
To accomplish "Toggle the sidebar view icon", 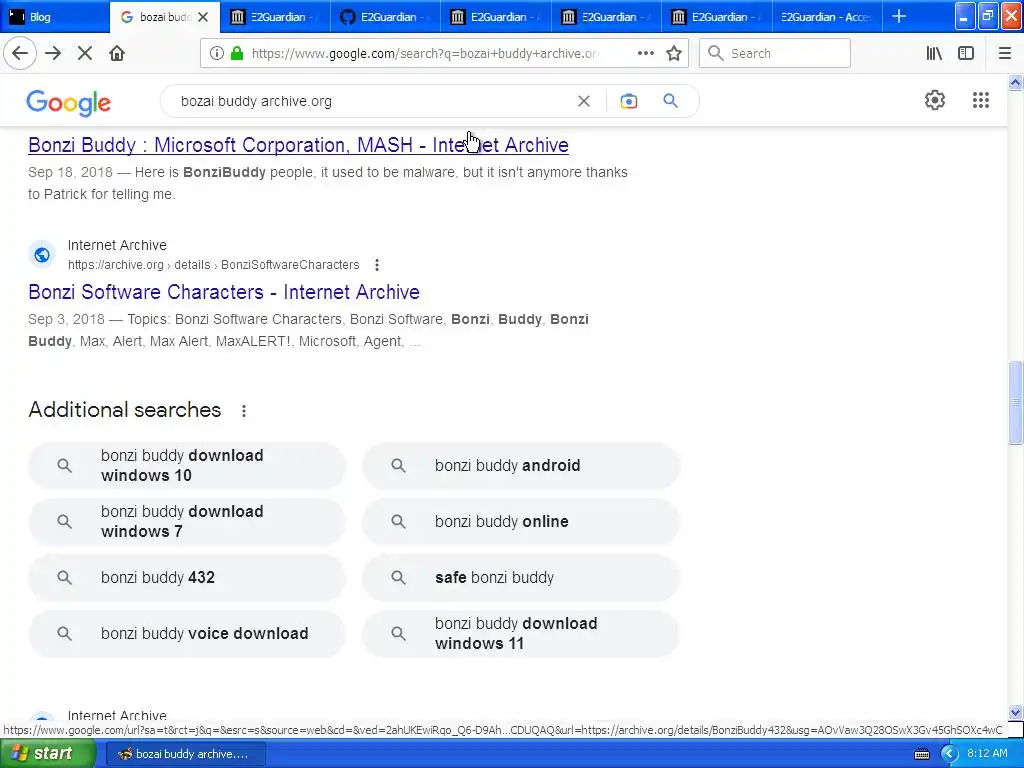I will 966,53.
